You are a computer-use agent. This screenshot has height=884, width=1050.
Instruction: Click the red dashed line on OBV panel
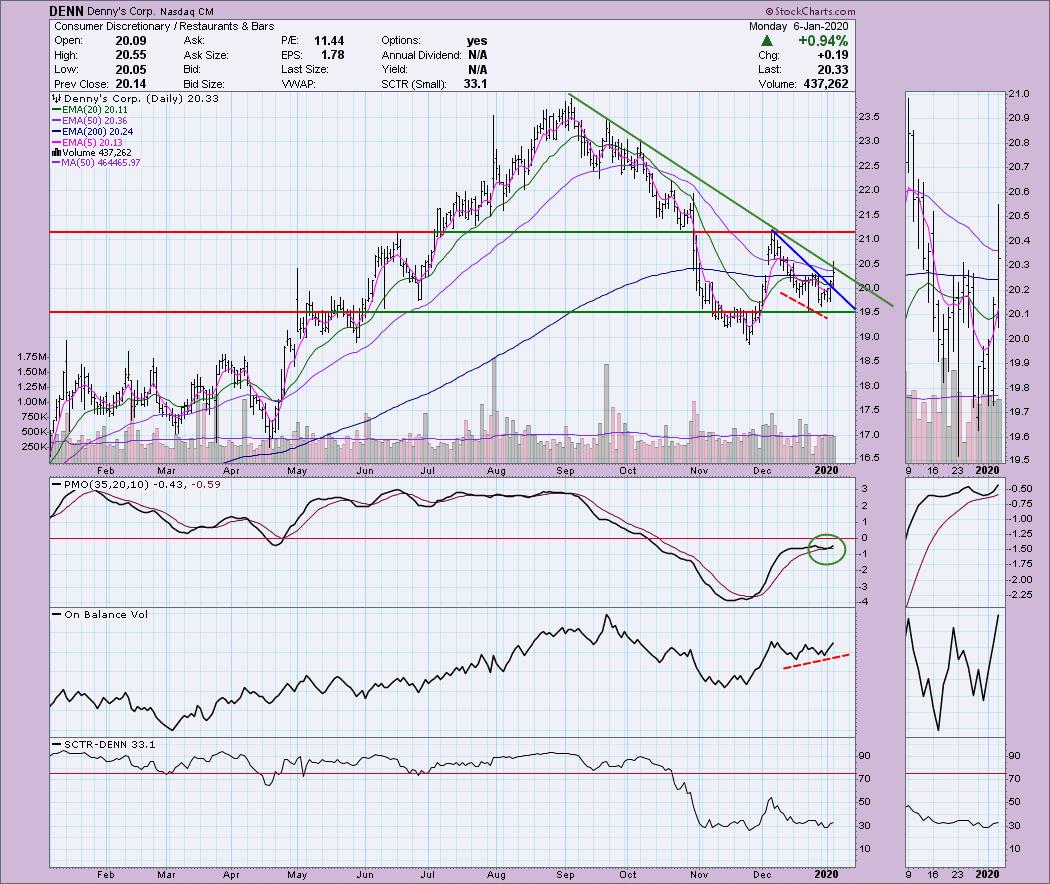point(816,660)
